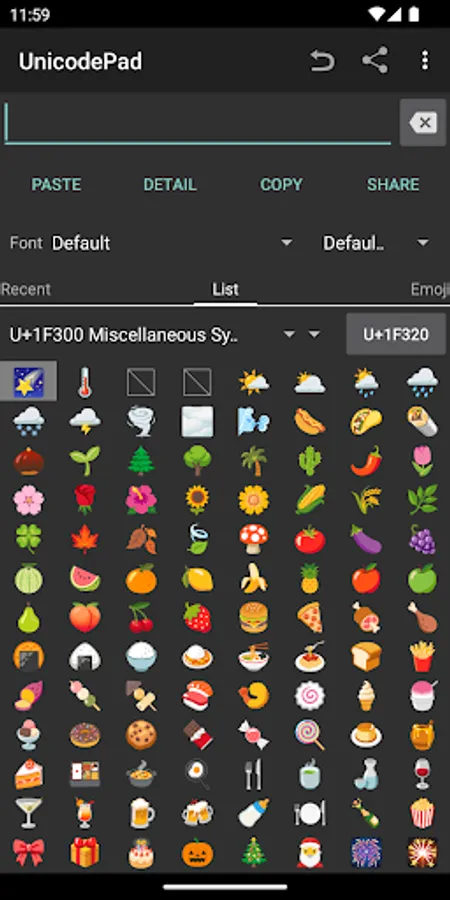Viewport: 450px width, 900px height.
Task: Select the jack-o-lantern pumpkin emoji
Action: [197, 853]
